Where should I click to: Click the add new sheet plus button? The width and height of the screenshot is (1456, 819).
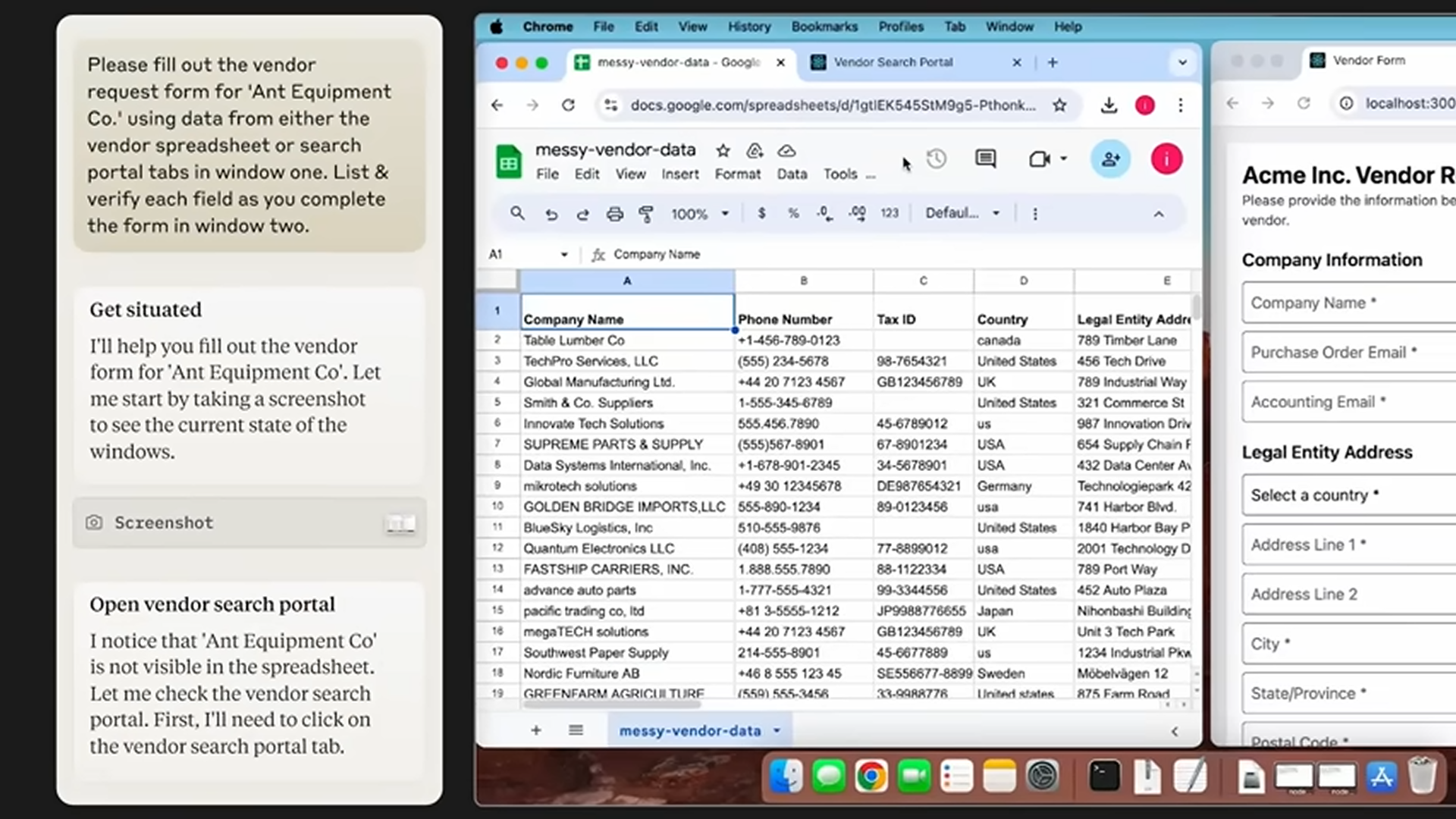pos(535,730)
